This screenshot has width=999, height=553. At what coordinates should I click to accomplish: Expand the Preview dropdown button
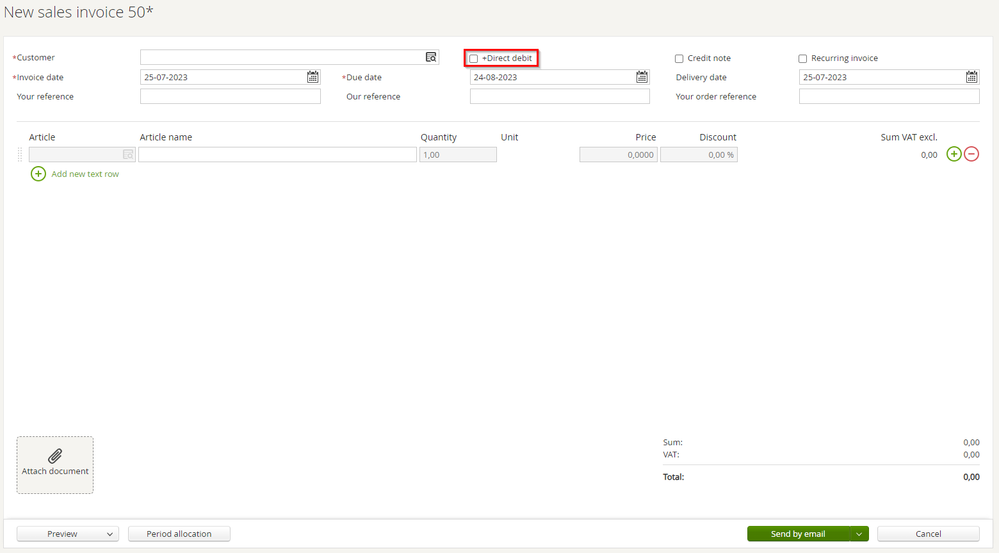click(68, 534)
